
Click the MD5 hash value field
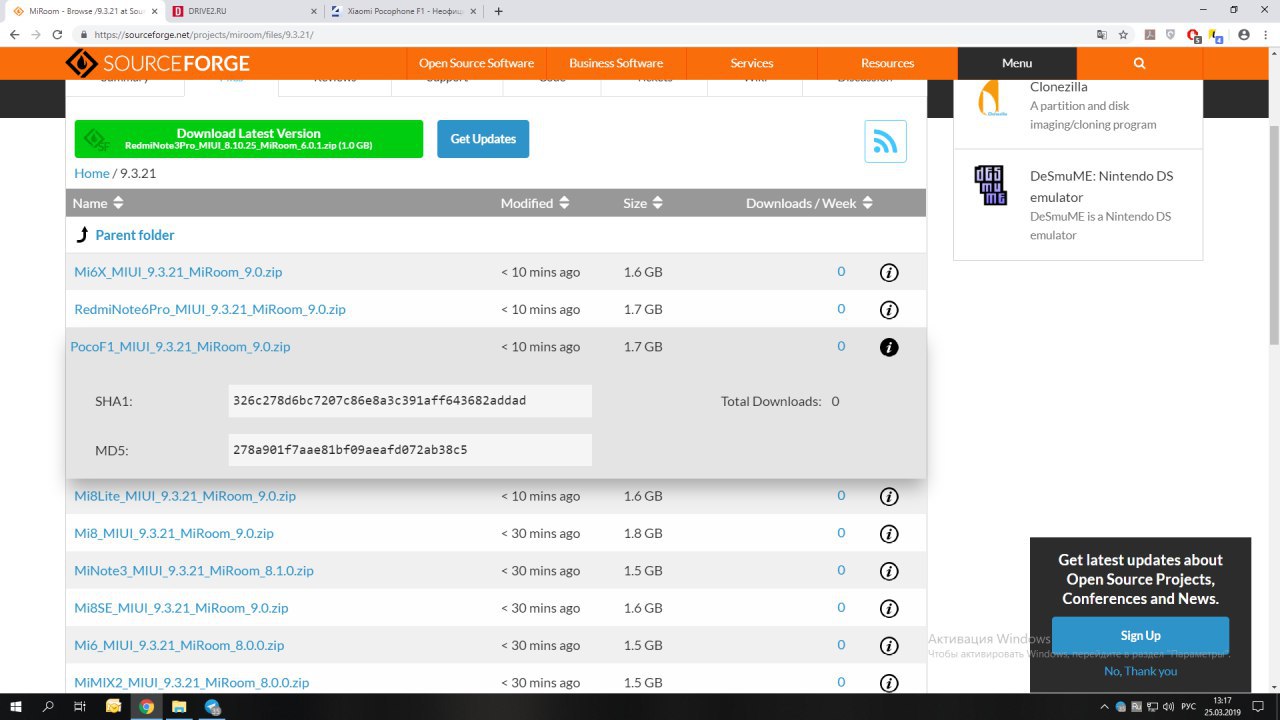pos(410,450)
